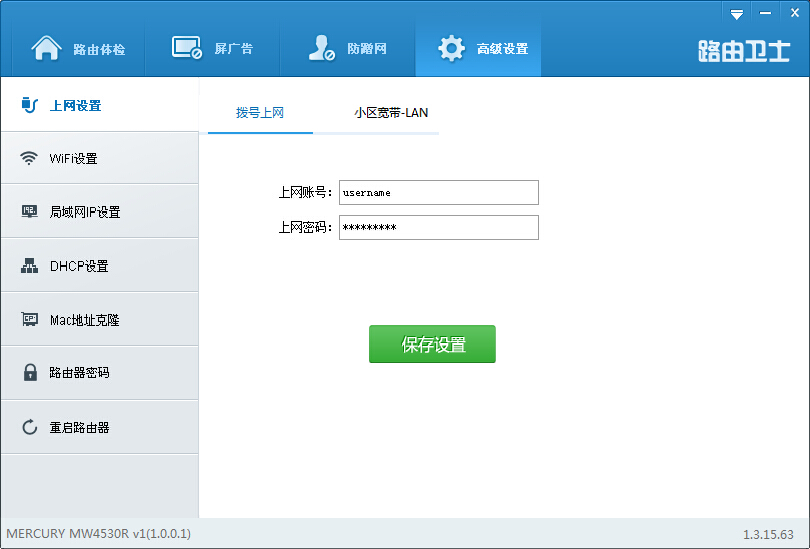Open the 路由体检 home icon

point(46,48)
